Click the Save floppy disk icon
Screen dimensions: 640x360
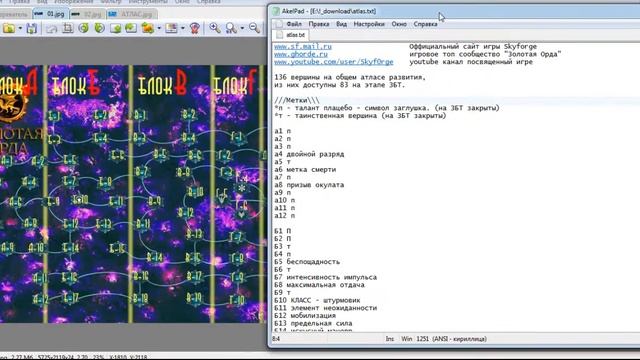pyautogui.click(x=31, y=28)
